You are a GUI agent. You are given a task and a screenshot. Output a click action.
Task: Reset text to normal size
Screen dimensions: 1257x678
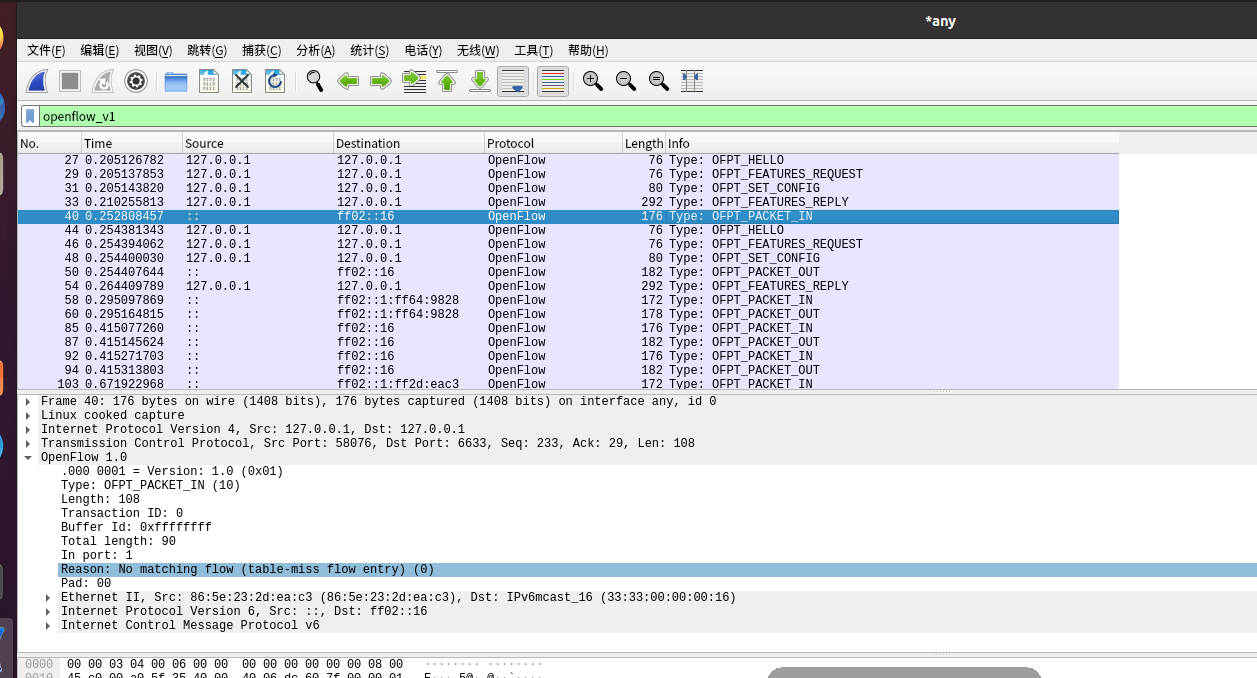point(659,81)
